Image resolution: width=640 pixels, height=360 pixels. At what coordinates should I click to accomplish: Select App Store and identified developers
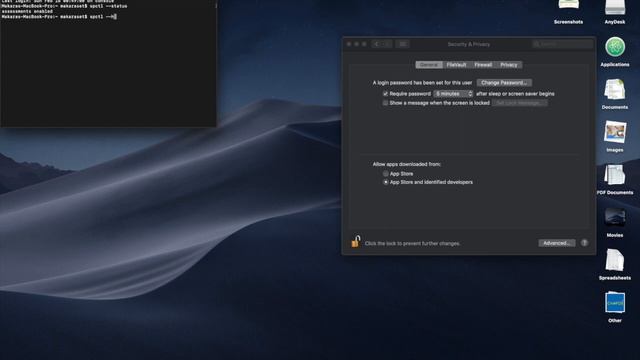tap(385, 182)
